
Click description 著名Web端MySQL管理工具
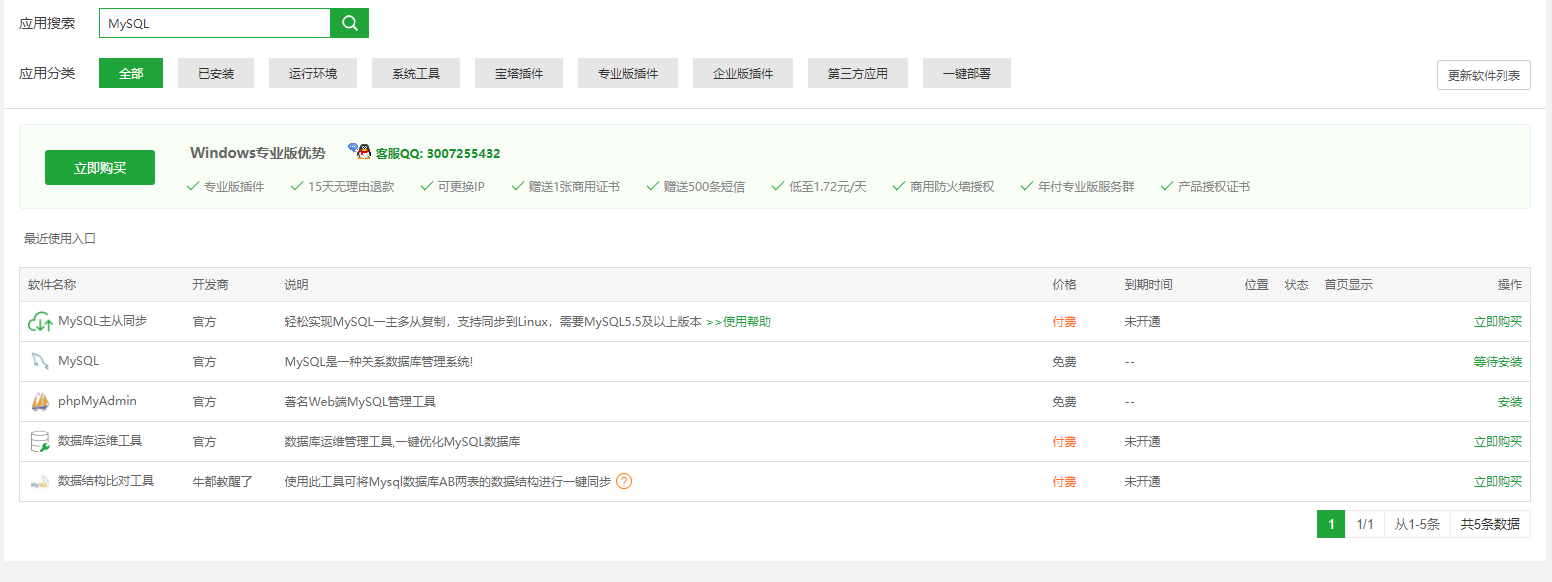(x=360, y=402)
